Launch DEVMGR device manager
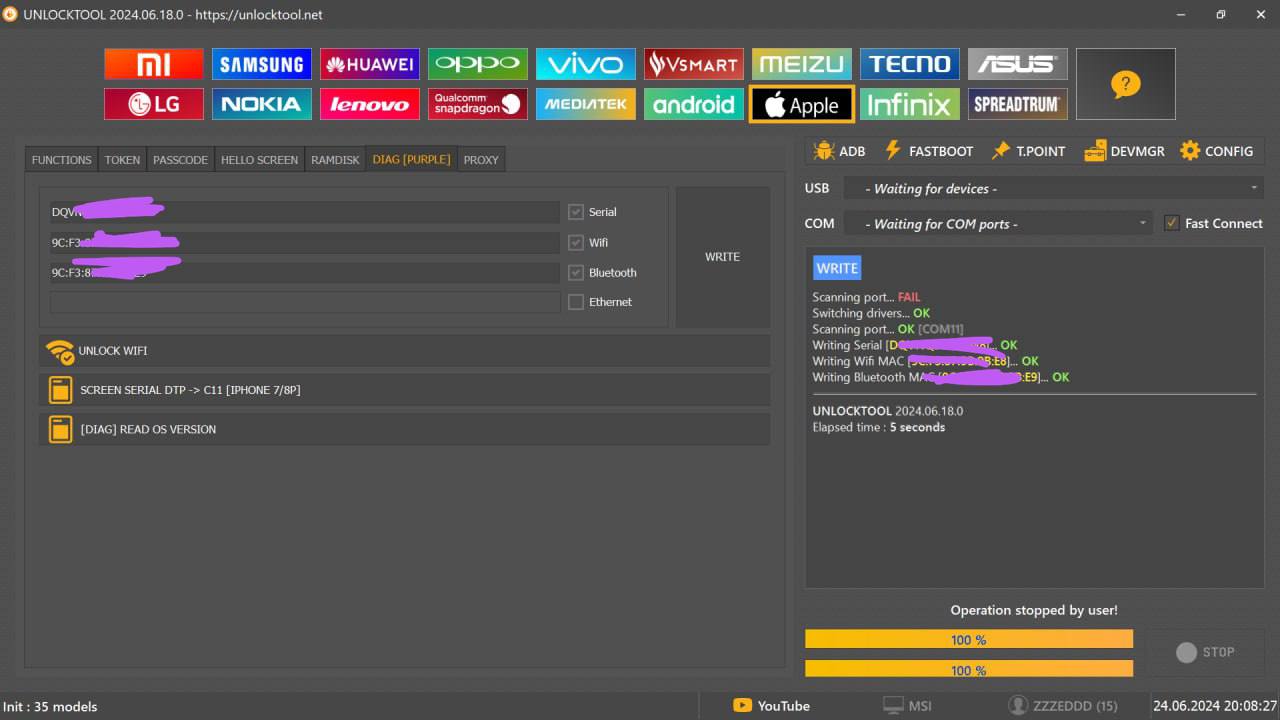This screenshot has width=1280, height=720. 1125,151
